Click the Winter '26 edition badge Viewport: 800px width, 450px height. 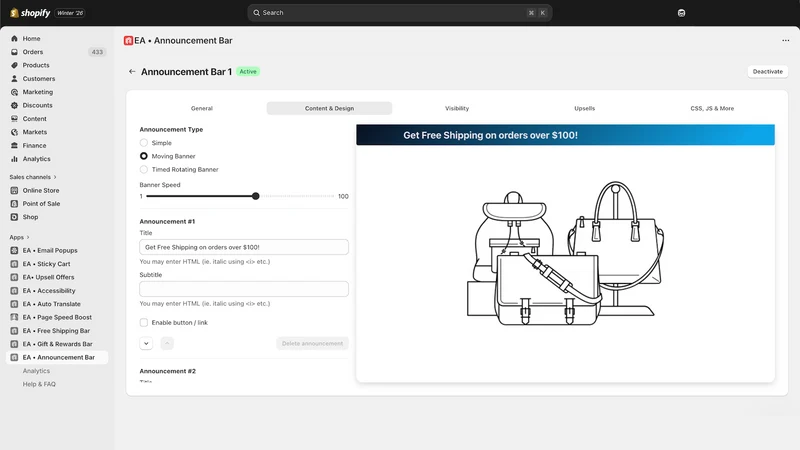pos(70,13)
